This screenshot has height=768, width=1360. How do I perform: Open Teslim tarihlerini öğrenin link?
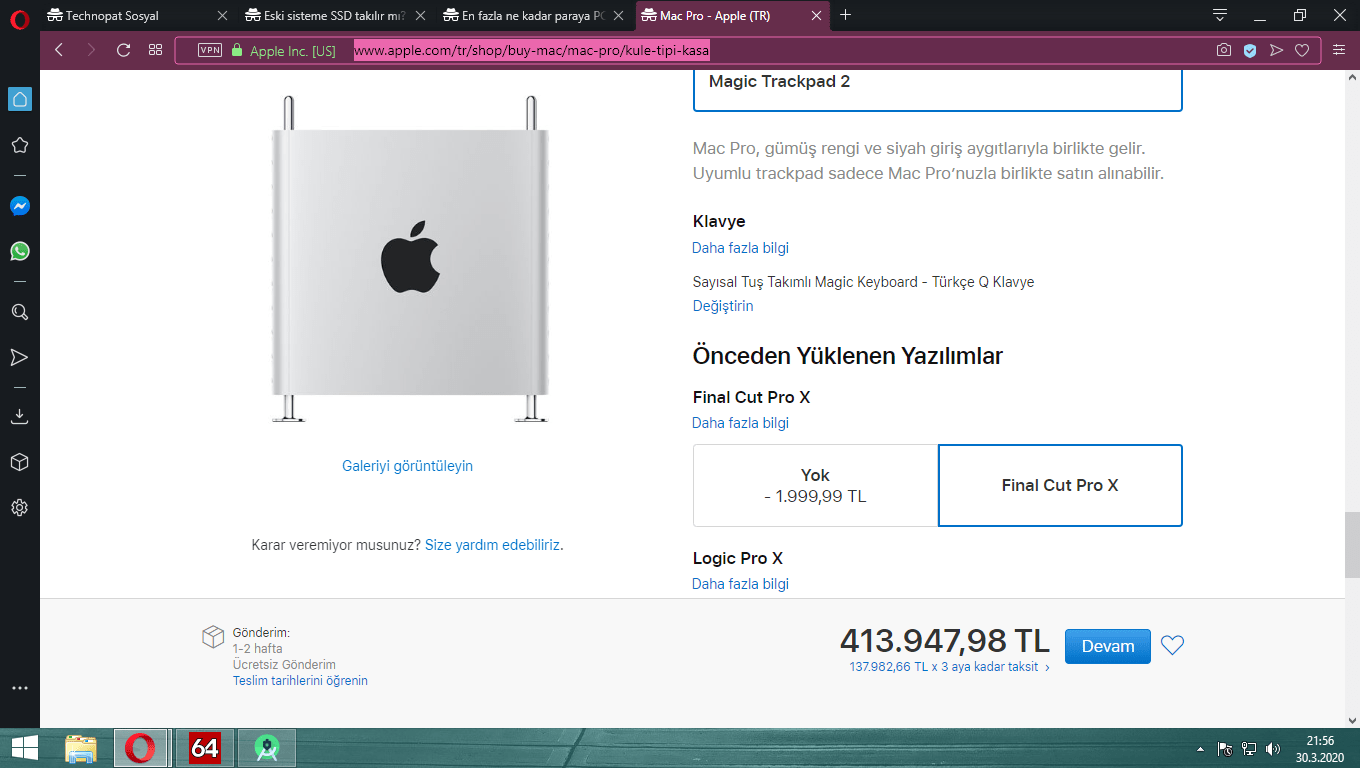tap(300, 681)
